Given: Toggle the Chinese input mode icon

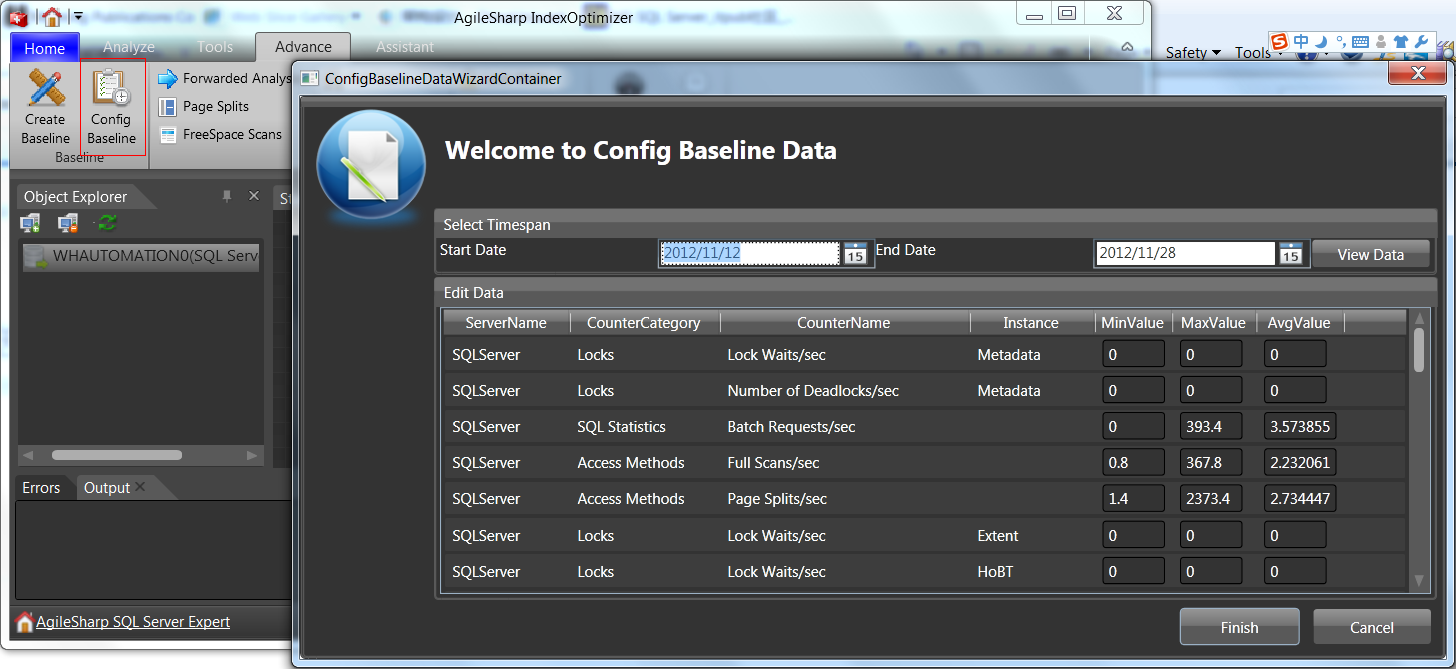Looking at the screenshot, I should click(x=1301, y=41).
